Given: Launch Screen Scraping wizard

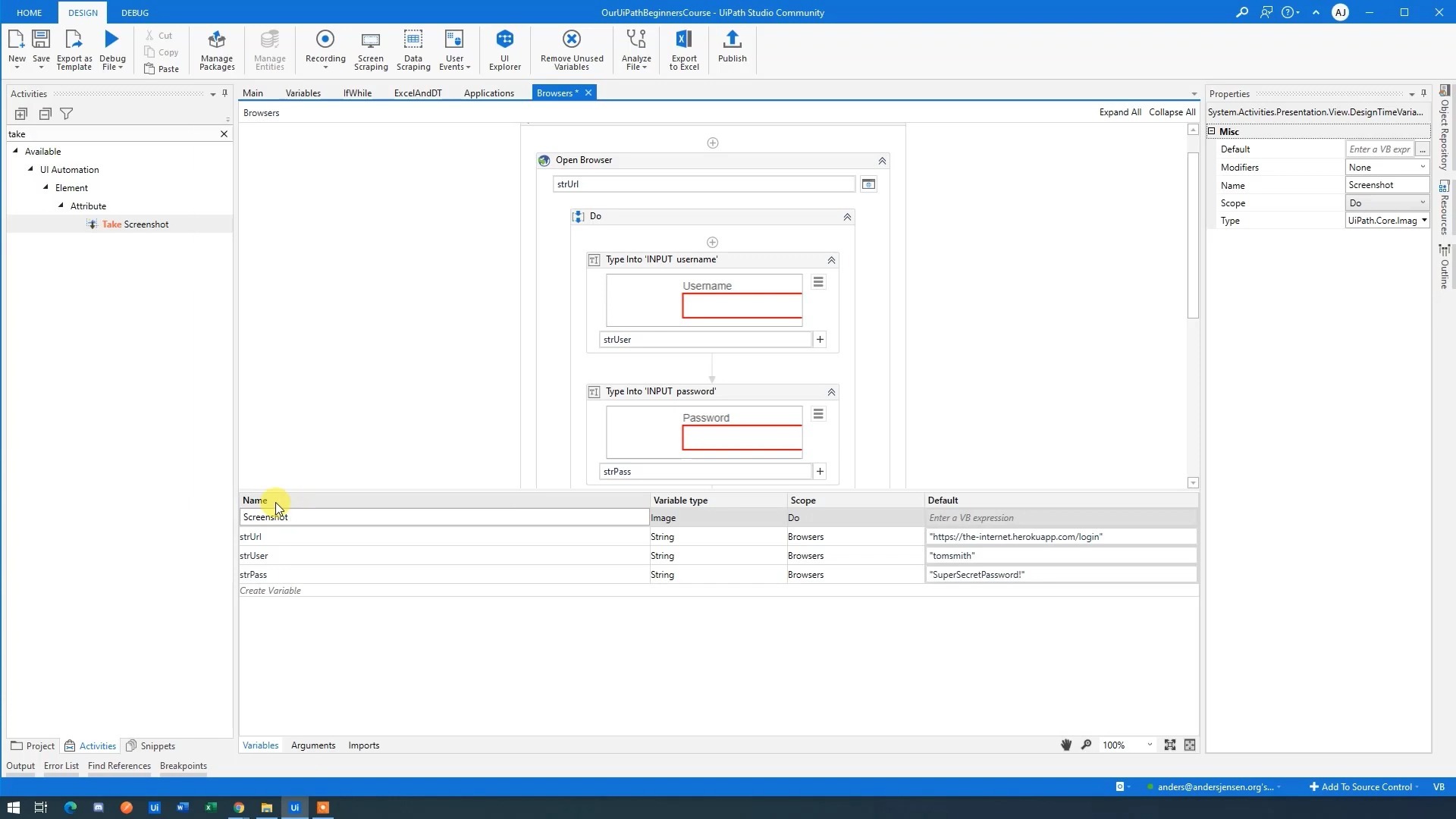Looking at the screenshot, I should 371,50.
